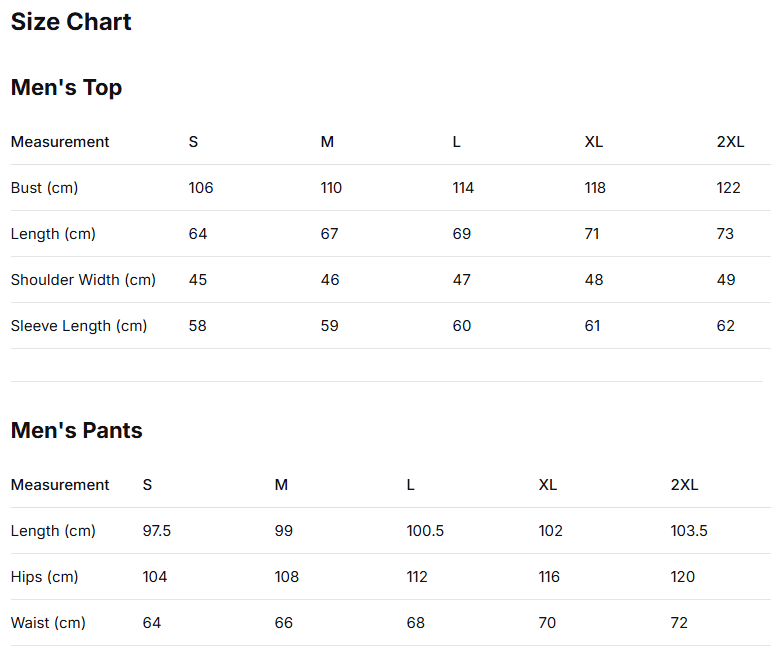Screen dimensions: 771x647
Task: Click Length (cm) label in Men's Top table
Action: tap(53, 234)
